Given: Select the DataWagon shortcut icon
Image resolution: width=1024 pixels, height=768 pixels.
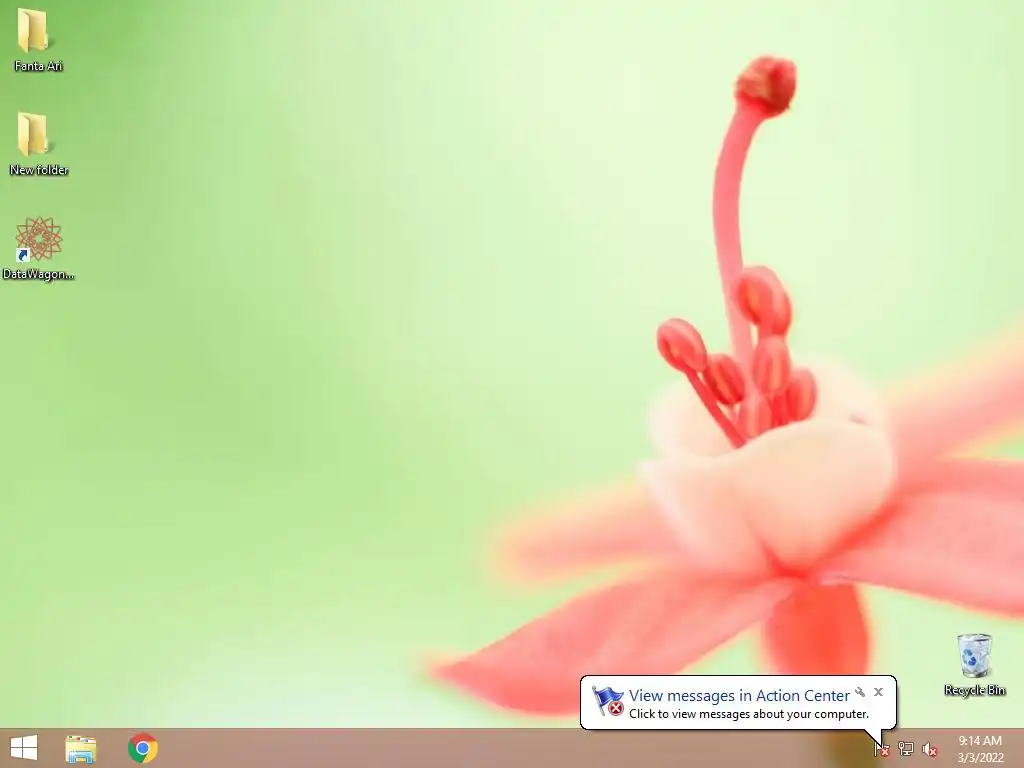Looking at the screenshot, I should coord(39,239).
